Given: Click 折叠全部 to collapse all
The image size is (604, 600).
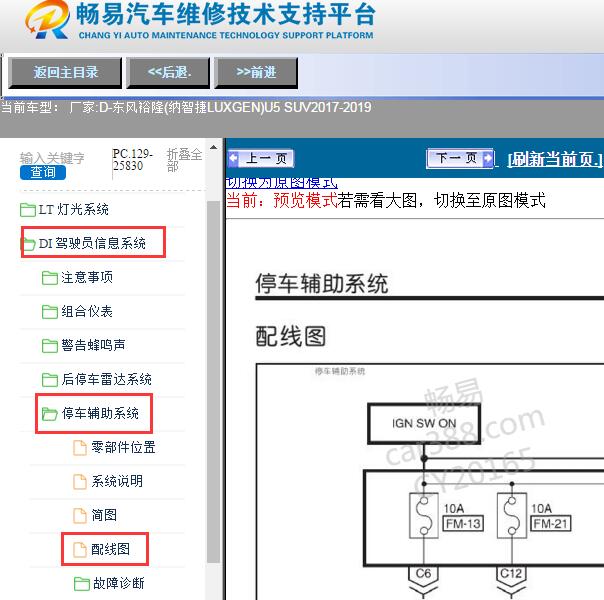Looking at the screenshot, I should click(185, 160).
